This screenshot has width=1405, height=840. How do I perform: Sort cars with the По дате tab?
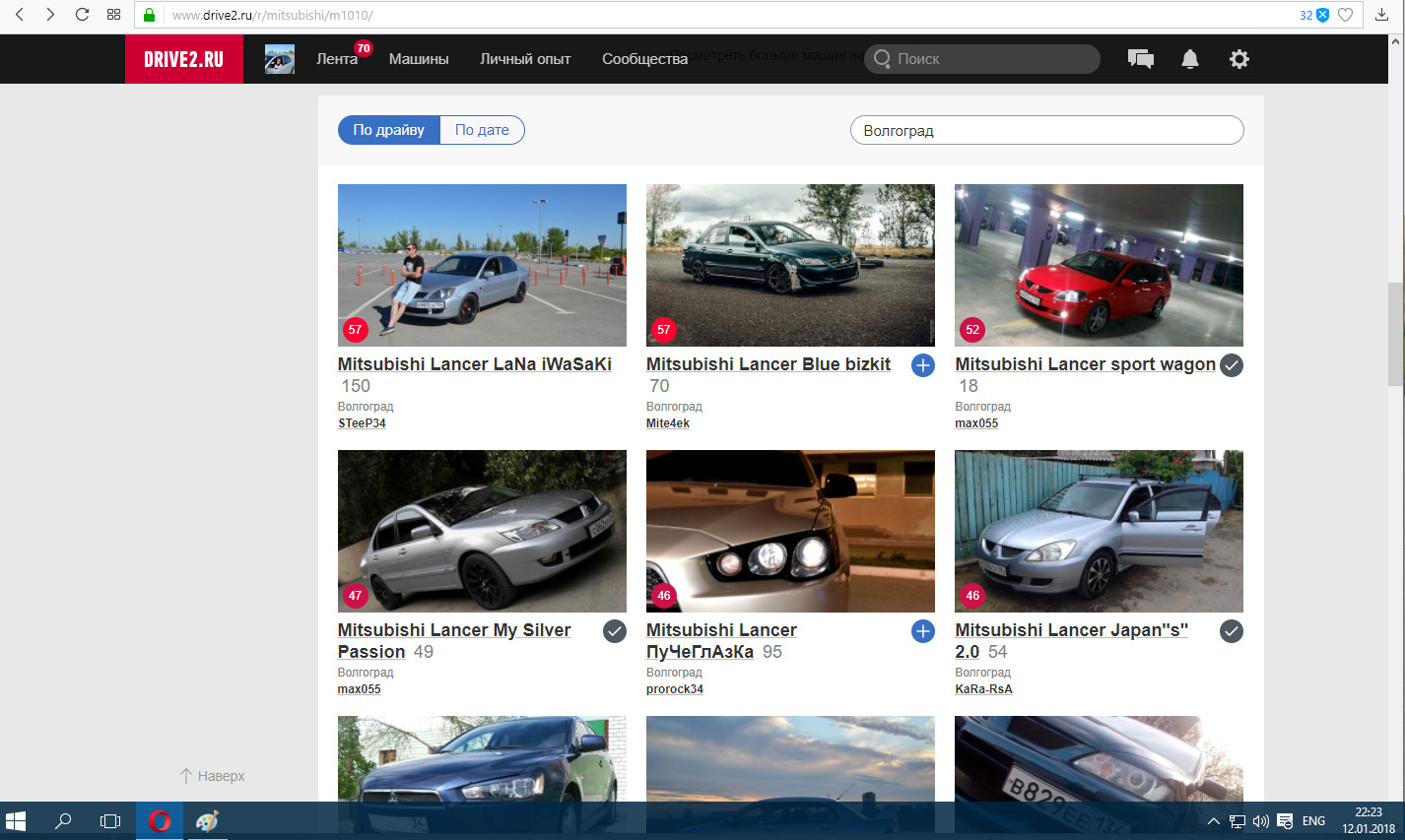483,130
